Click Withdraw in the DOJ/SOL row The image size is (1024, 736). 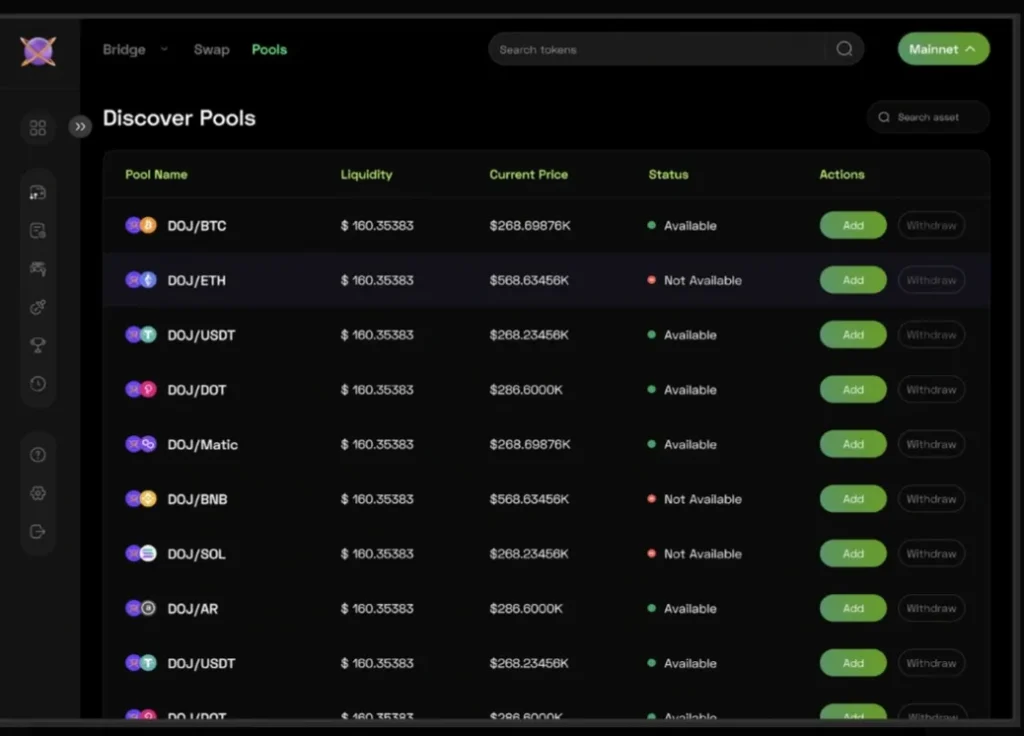tap(931, 554)
